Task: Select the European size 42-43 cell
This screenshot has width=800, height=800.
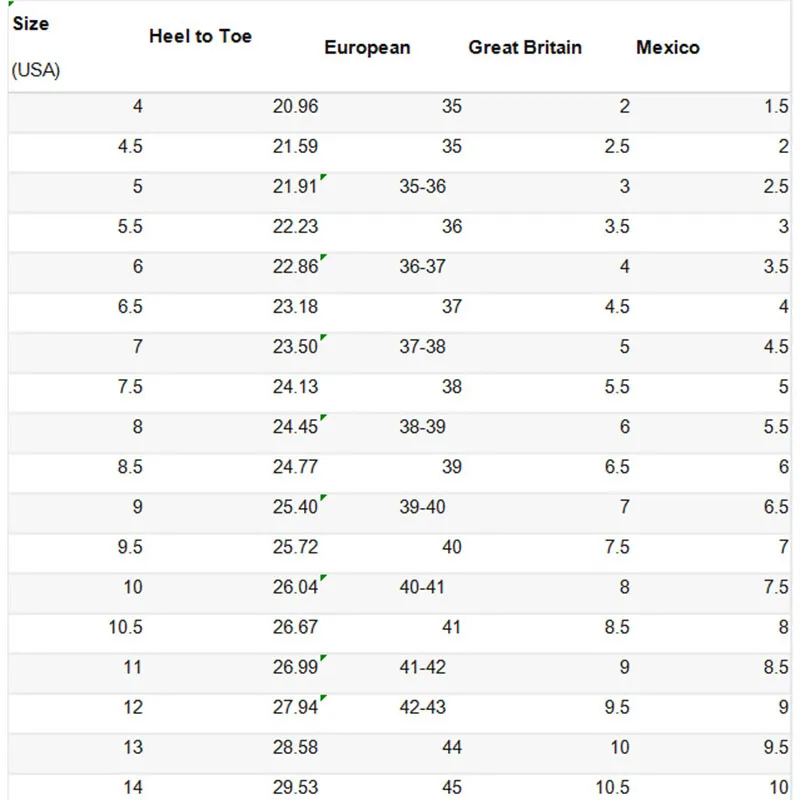Action: click(x=422, y=707)
